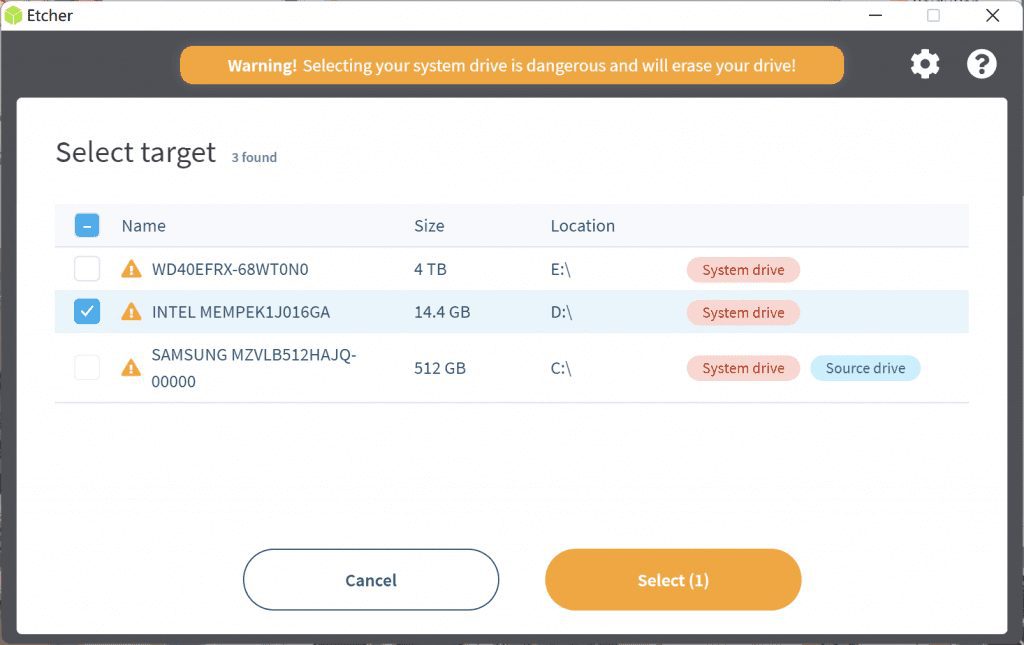Click the orange system drive warning banner

[512, 66]
